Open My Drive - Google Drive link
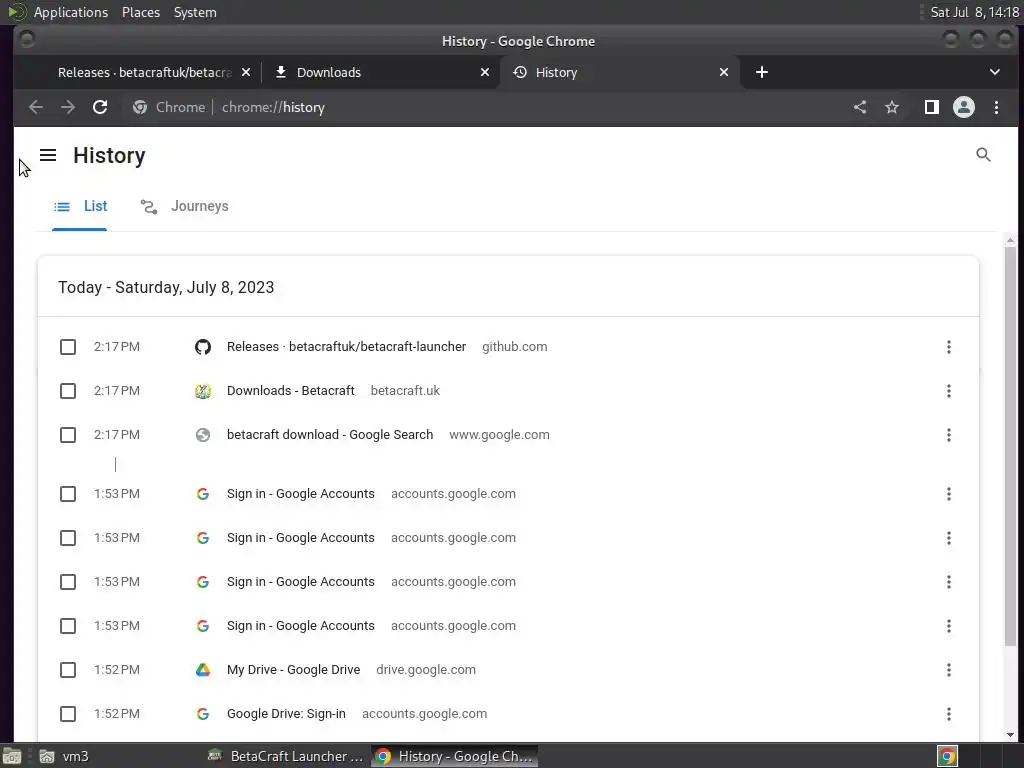This screenshot has height=768, width=1024. pos(293,670)
